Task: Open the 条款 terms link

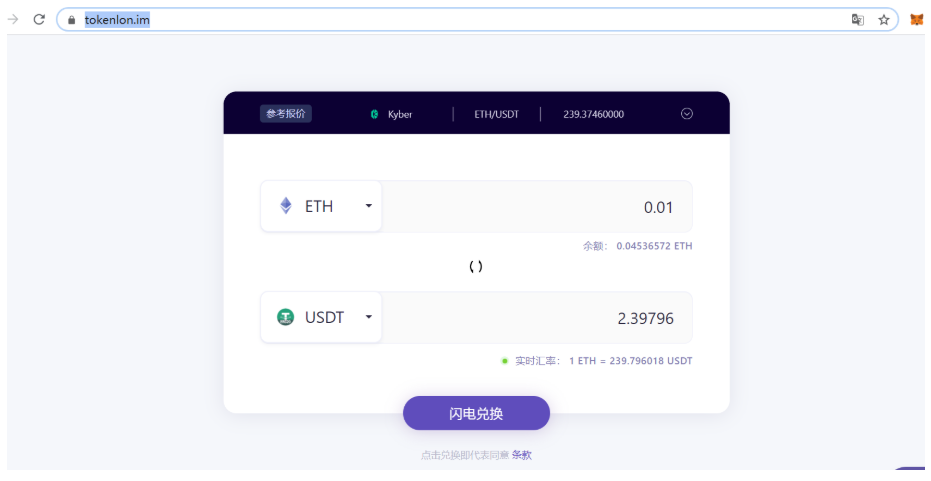Action: (522, 455)
